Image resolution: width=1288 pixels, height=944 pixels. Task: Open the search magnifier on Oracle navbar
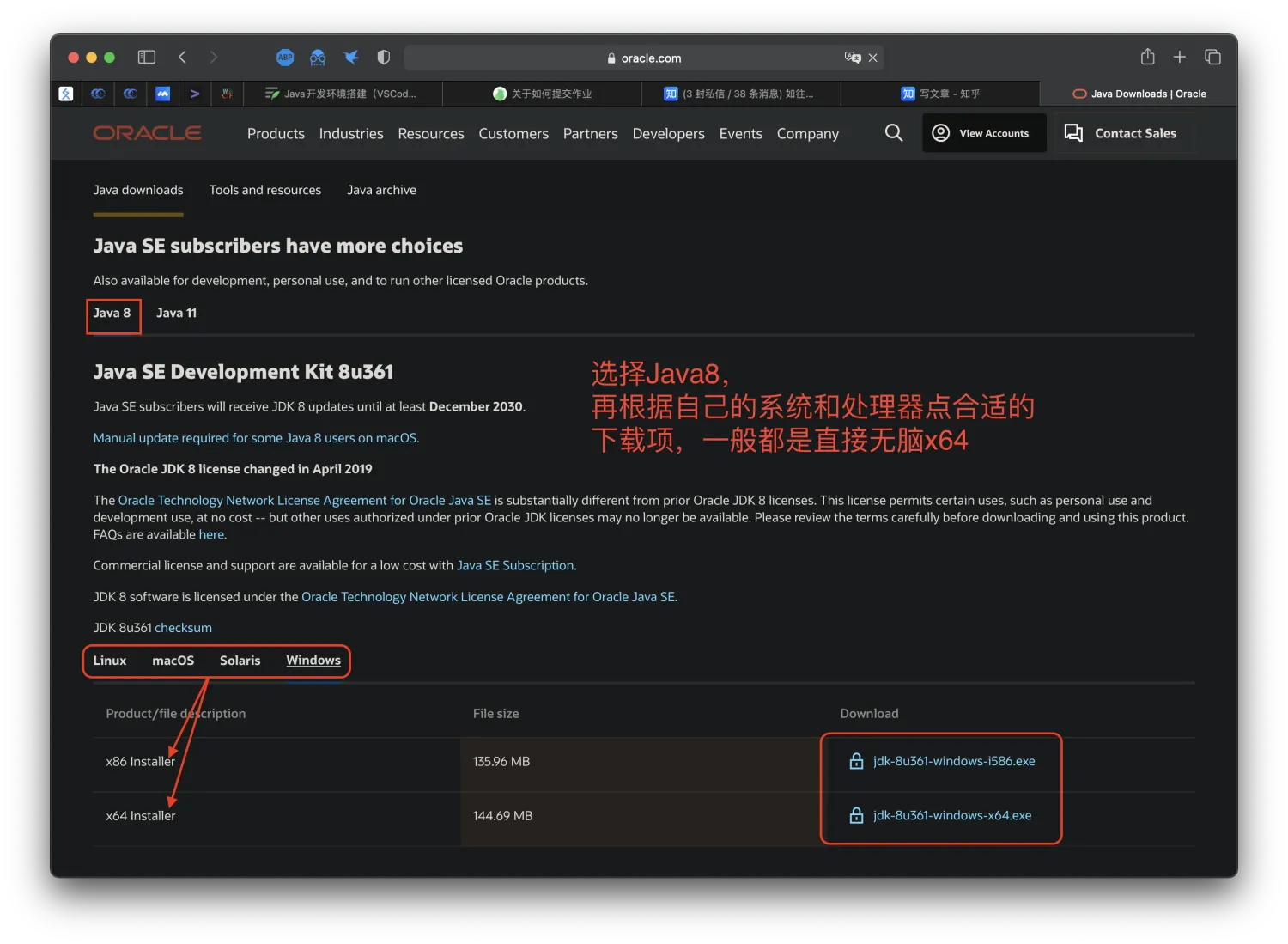click(893, 133)
